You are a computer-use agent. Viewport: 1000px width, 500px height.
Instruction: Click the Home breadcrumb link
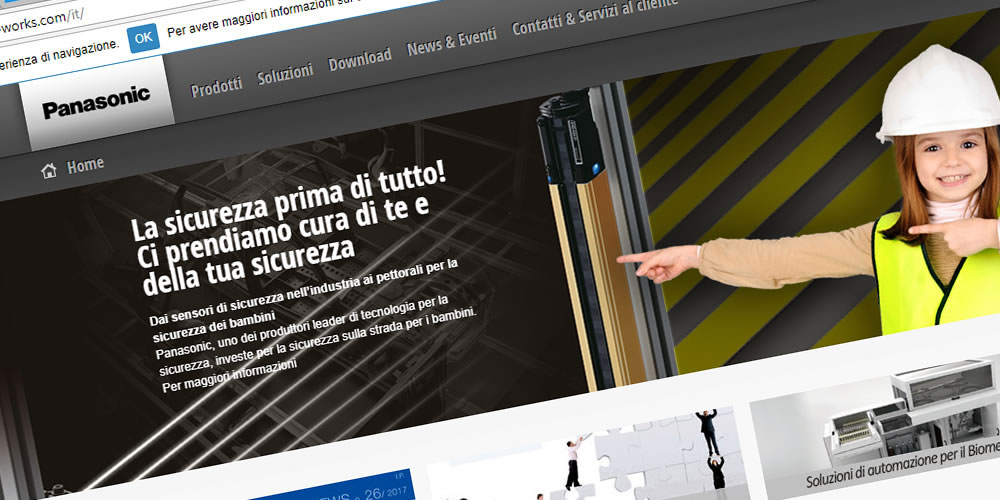click(x=85, y=165)
